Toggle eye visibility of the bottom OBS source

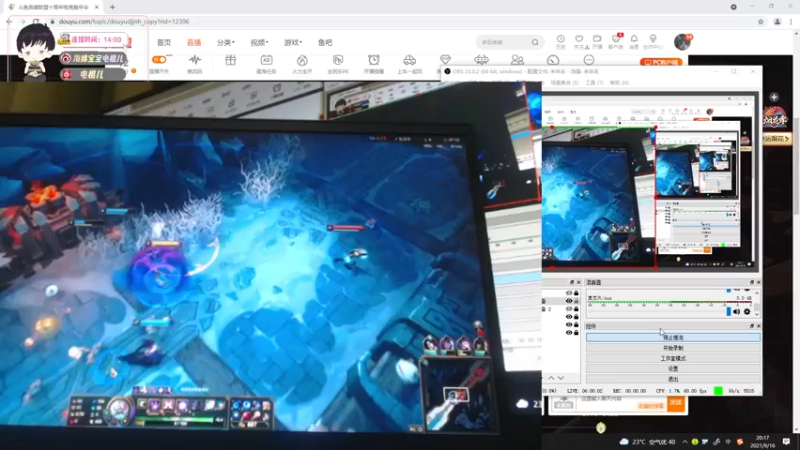(569, 333)
